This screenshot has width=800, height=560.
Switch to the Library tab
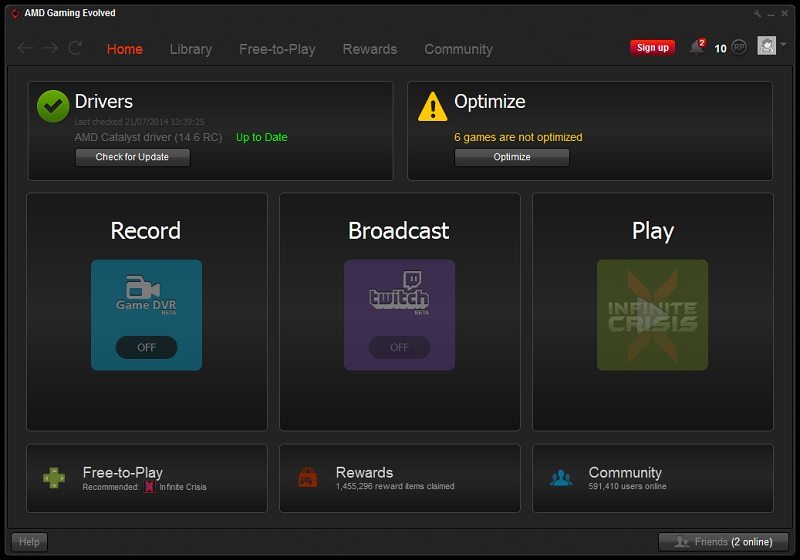click(x=191, y=49)
